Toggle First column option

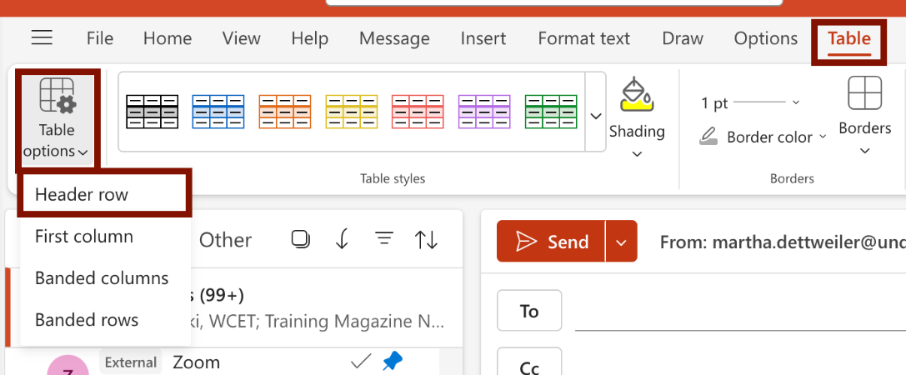[106, 236]
